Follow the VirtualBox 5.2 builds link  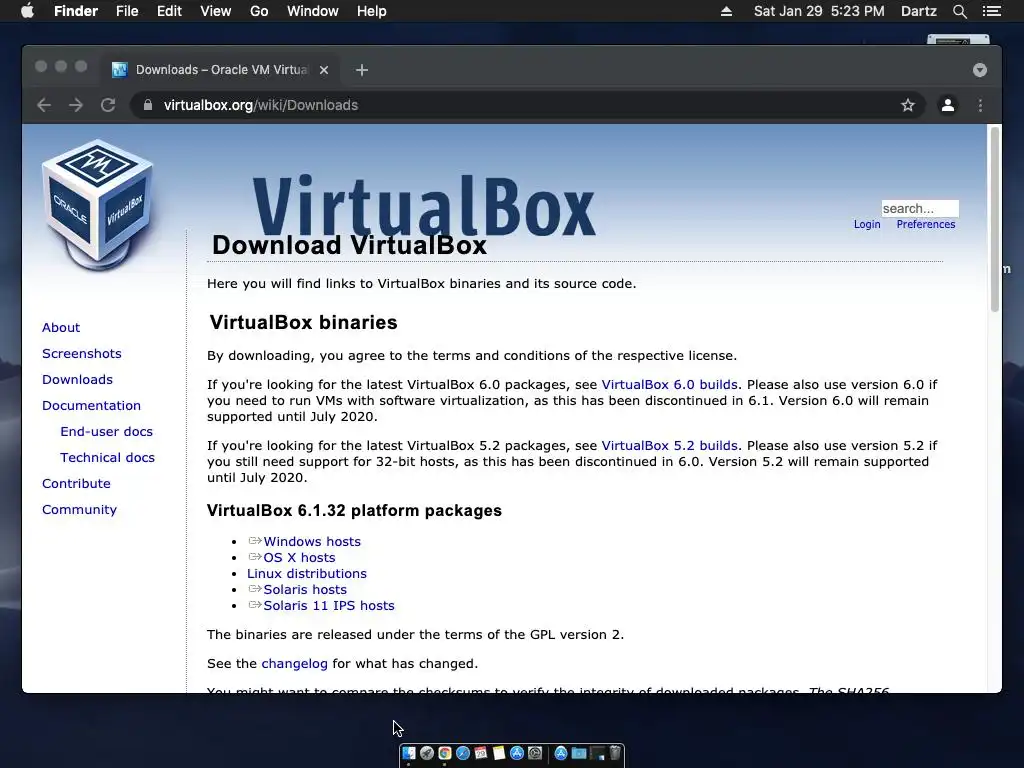[669, 445]
